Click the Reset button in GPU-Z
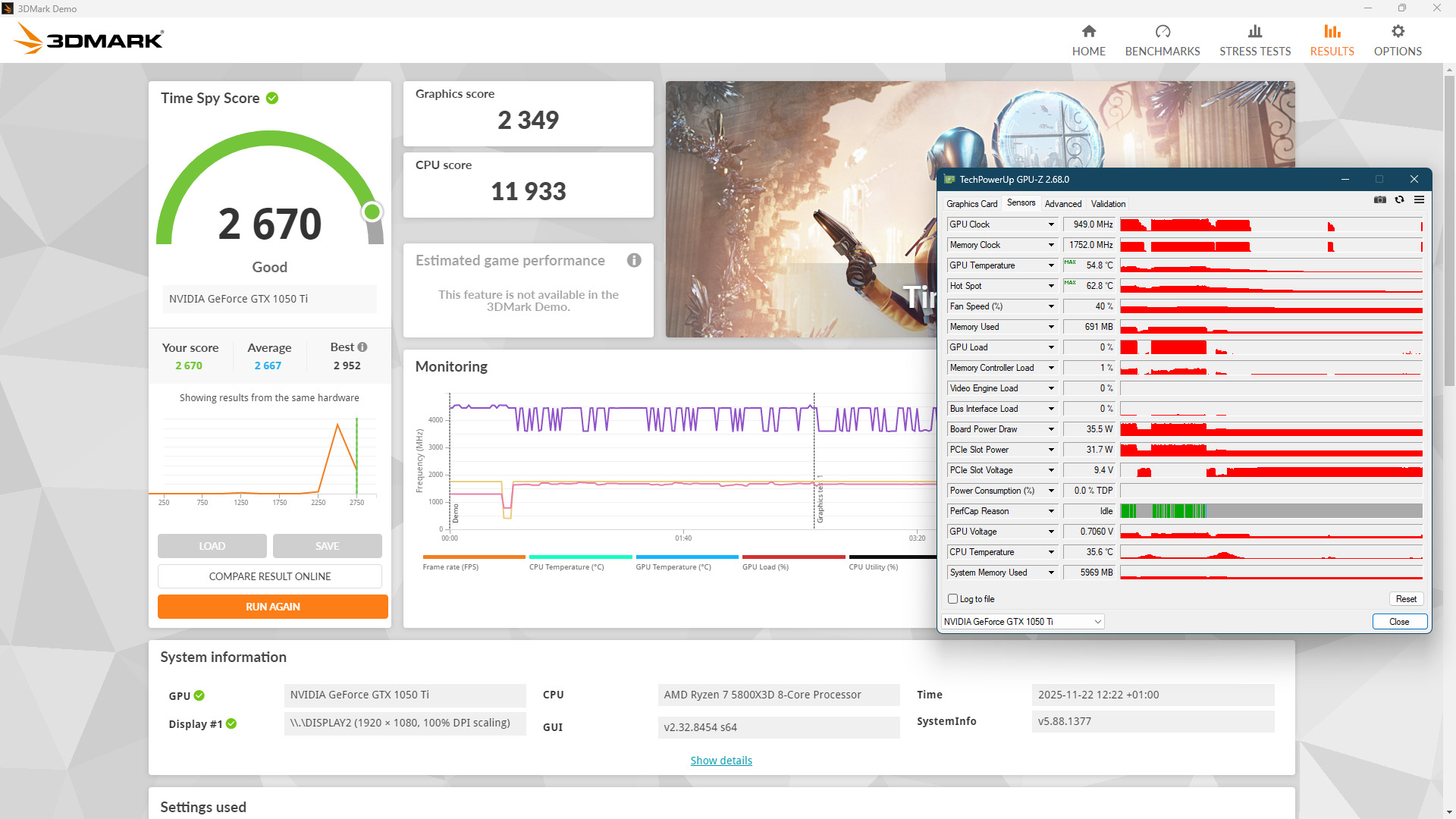 [1405, 599]
